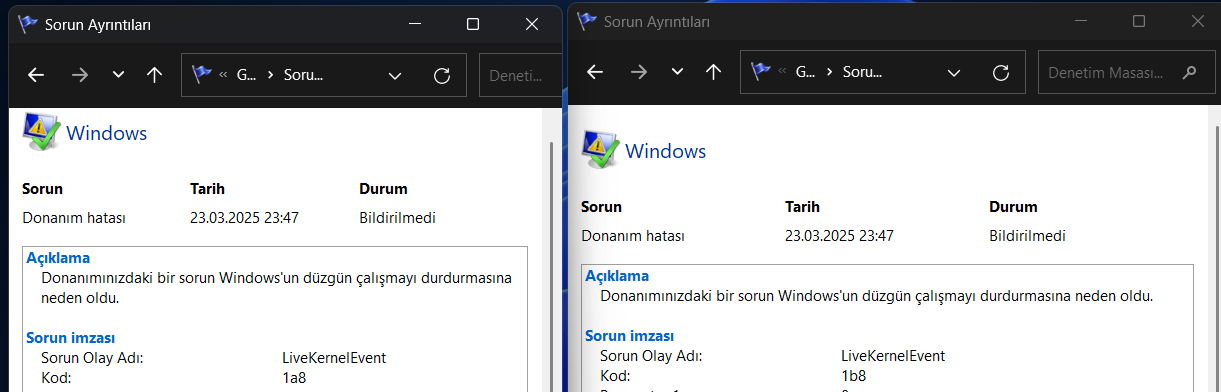Select 'LiveKernelEvent' value in left window
Screen dimensions: 1221x392
pyautogui.click(x=334, y=357)
